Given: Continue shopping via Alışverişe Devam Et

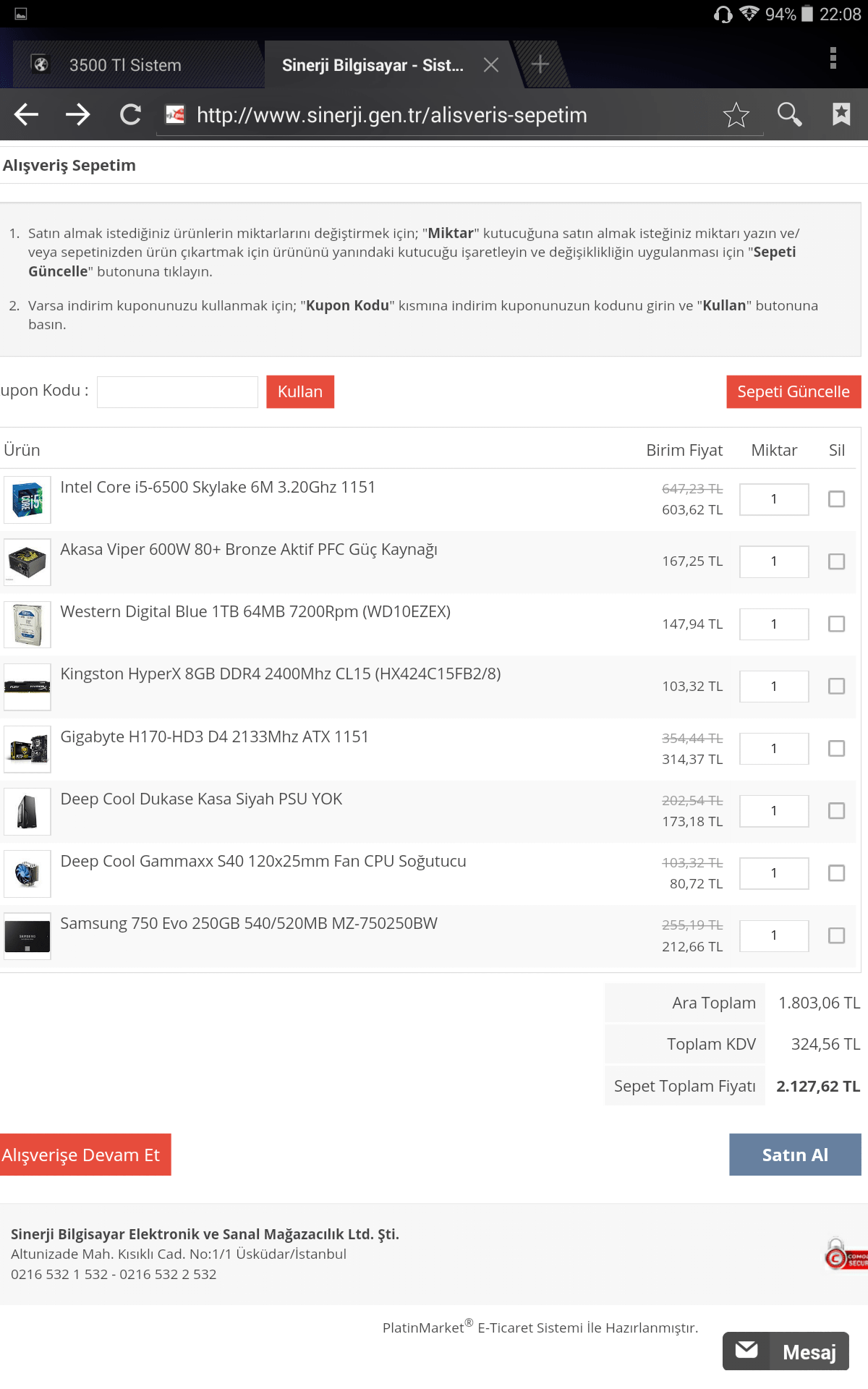Looking at the screenshot, I should click(x=85, y=1155).
